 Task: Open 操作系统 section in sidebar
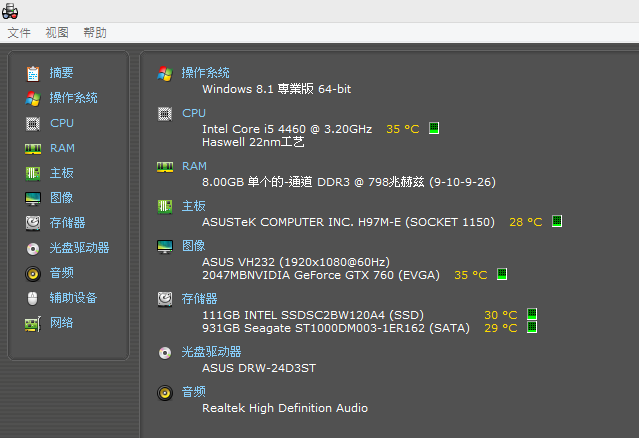tap(73, 98)
